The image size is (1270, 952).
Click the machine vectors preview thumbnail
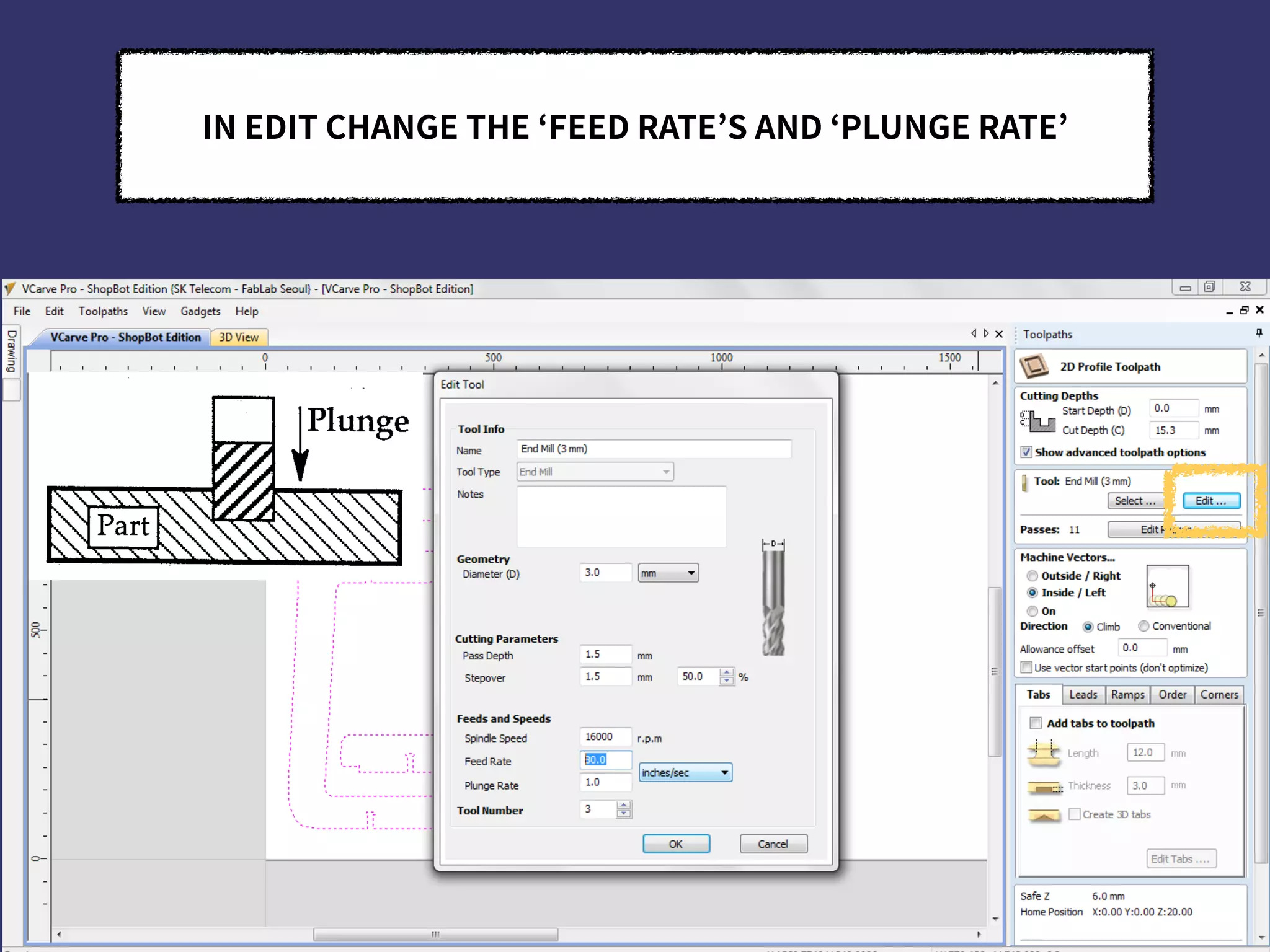pos(1167,586)
